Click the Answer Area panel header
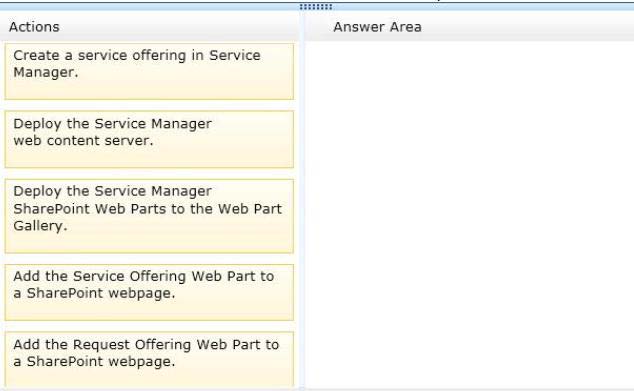This screenshot has height=391, width=634. click(377, 27)
